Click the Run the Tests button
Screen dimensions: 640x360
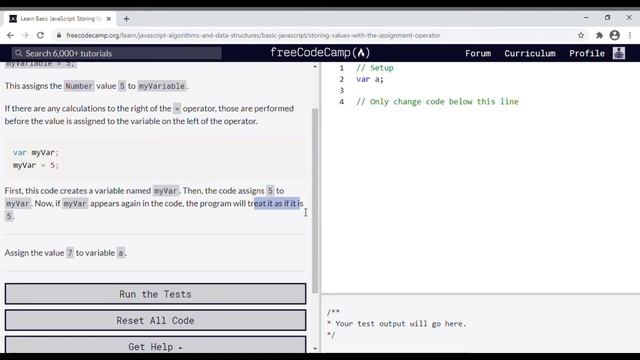pyautogui.click(x=156, y=294)
